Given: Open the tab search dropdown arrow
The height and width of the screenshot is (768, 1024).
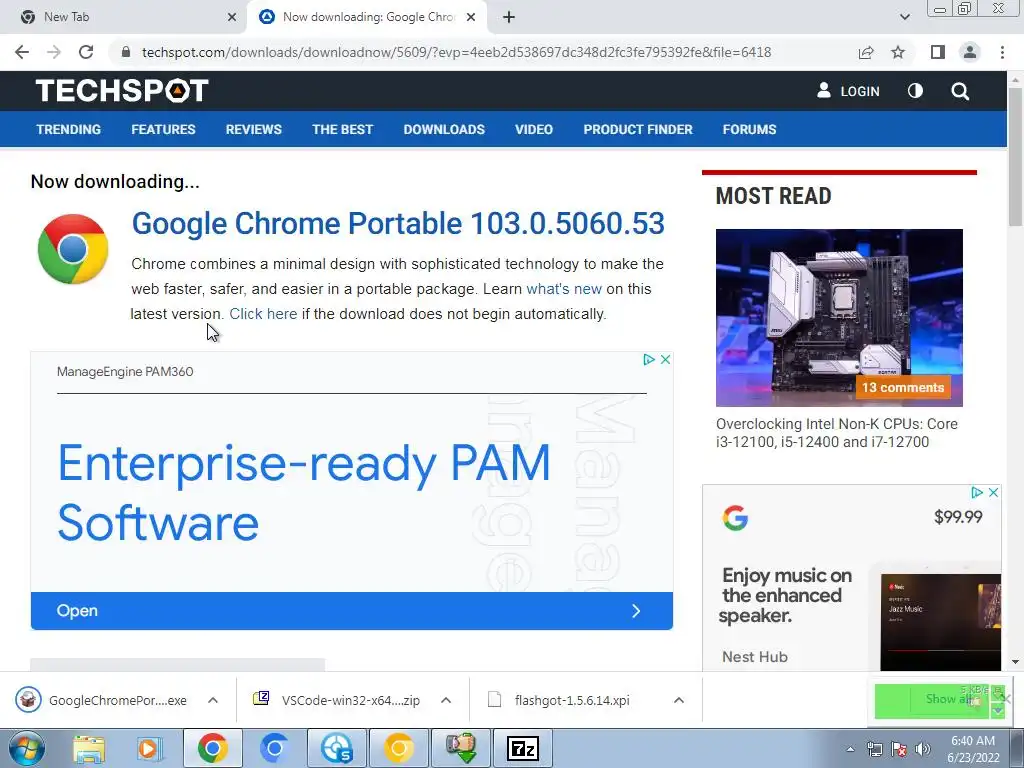Looking at the screenshot, I should point(904,17).
